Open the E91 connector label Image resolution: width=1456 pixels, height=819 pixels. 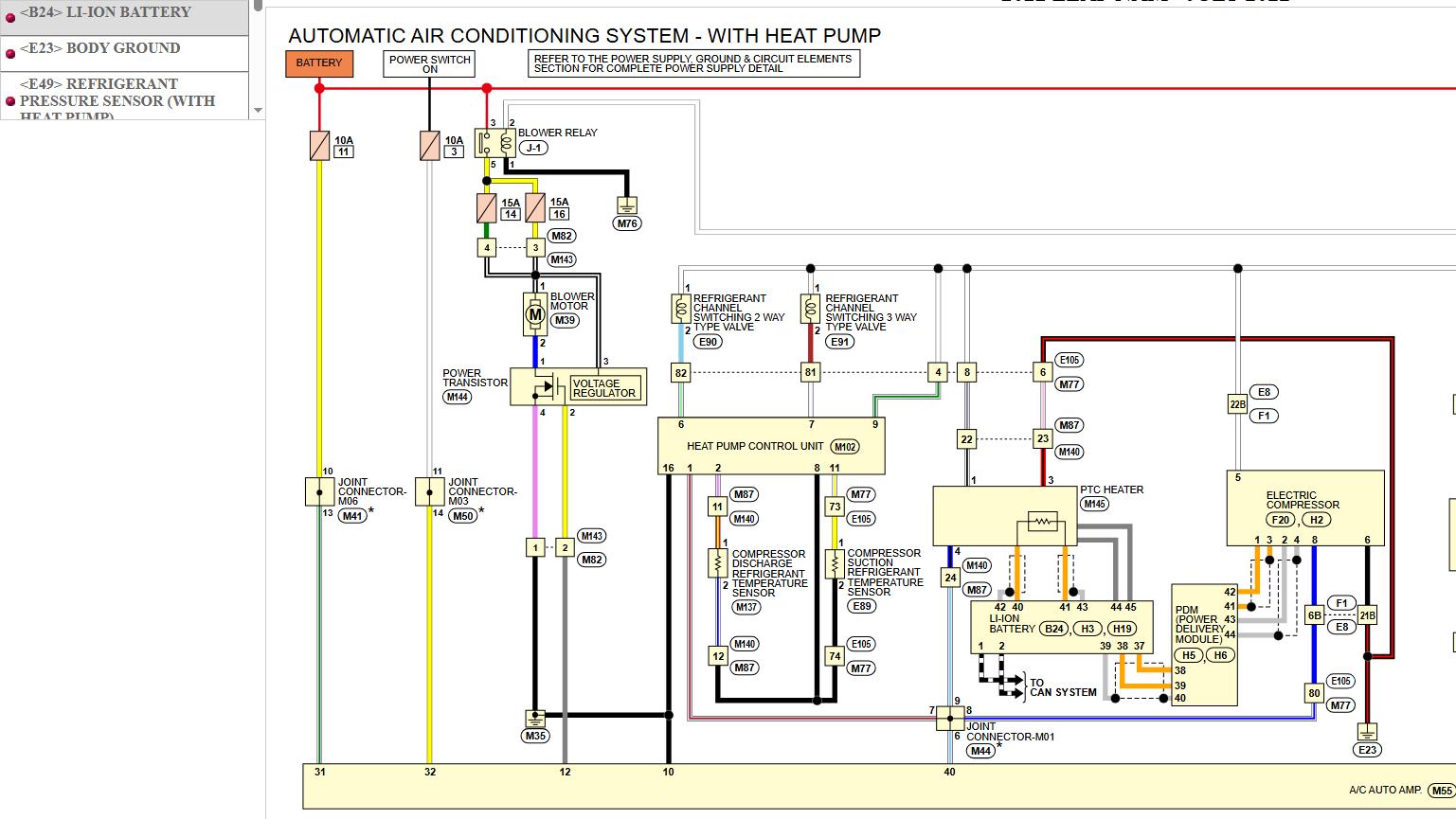(840, 342)
